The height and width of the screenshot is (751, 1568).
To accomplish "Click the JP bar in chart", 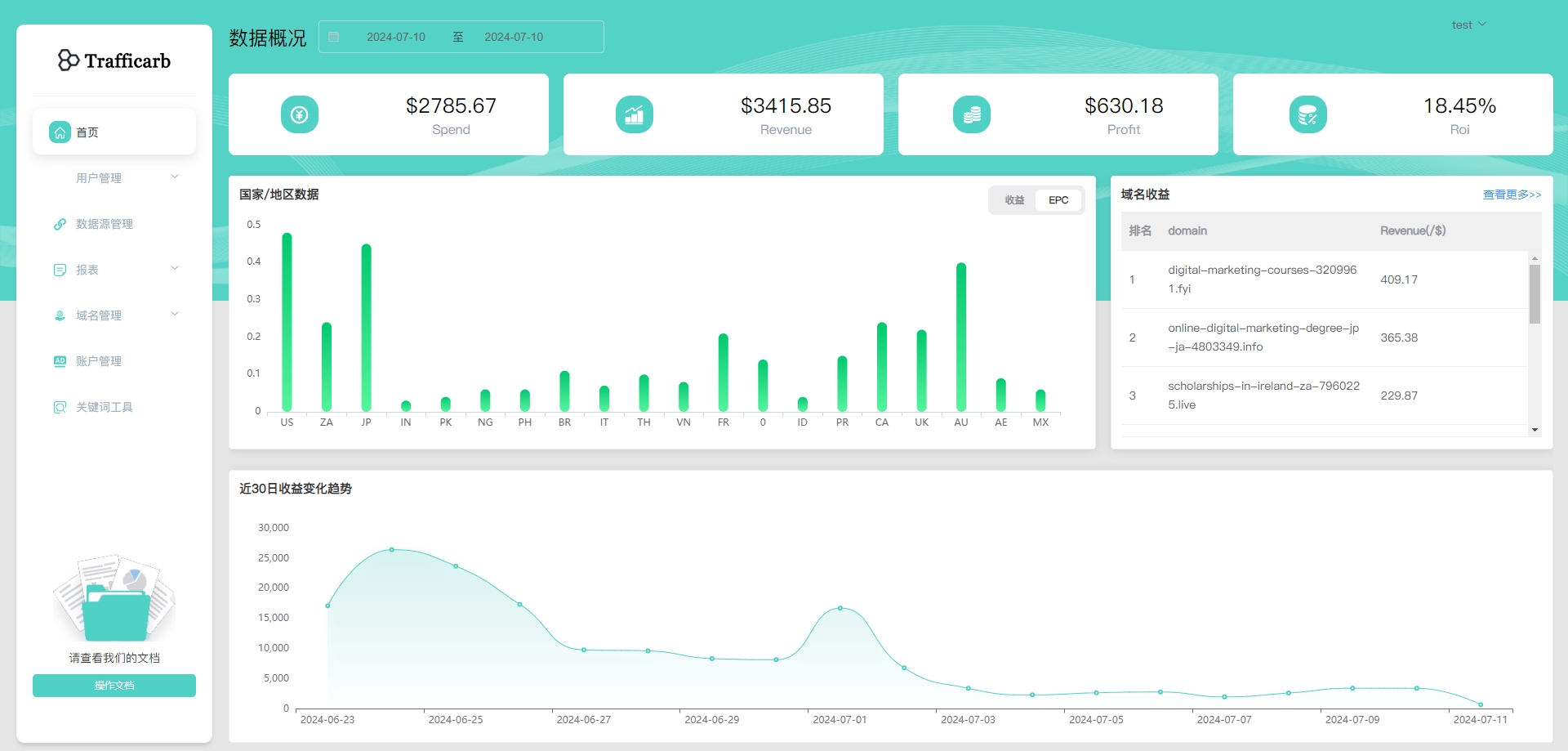I will [x=366, y=327].
